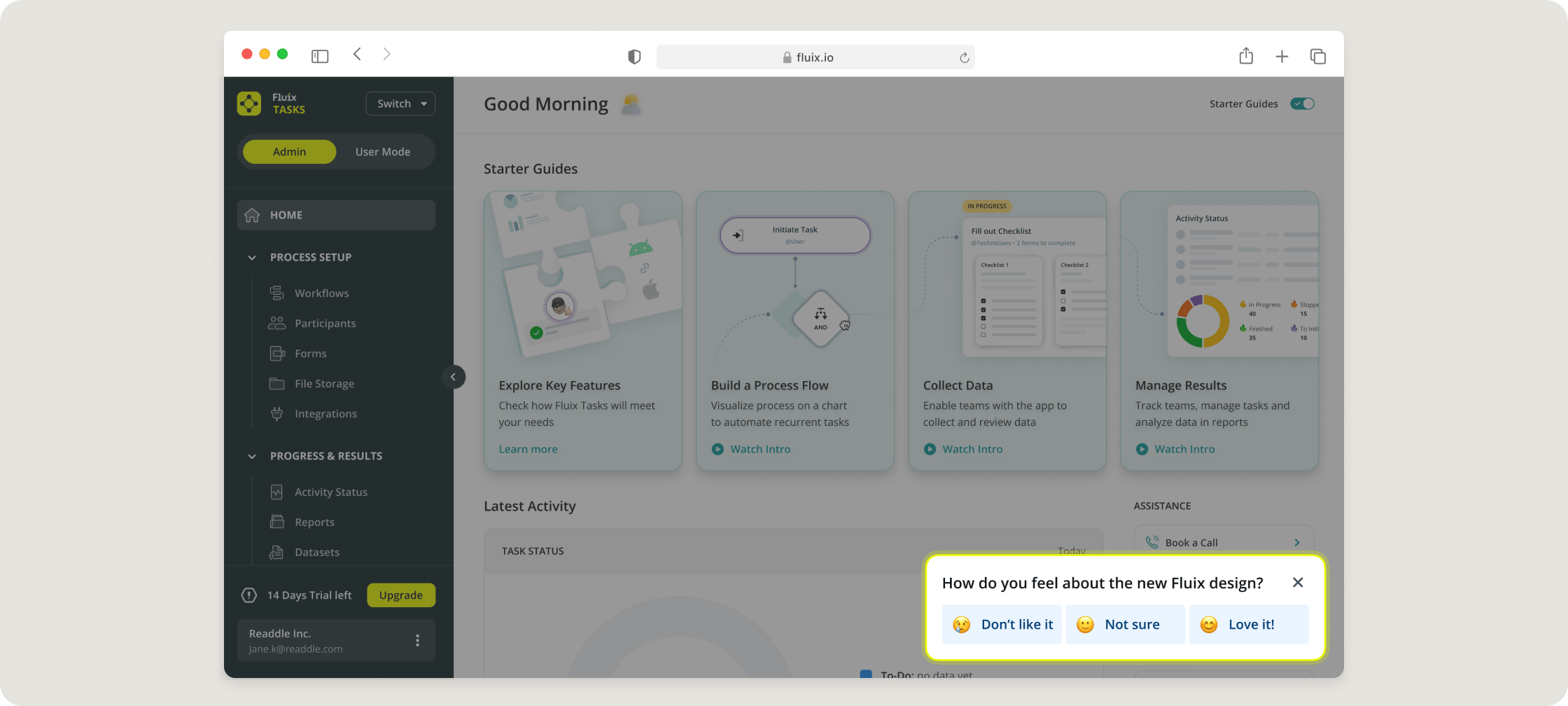The image size is (1568, 706).
Task: Click the Fluix Tasks logo icon
Action: coord(248,104)
